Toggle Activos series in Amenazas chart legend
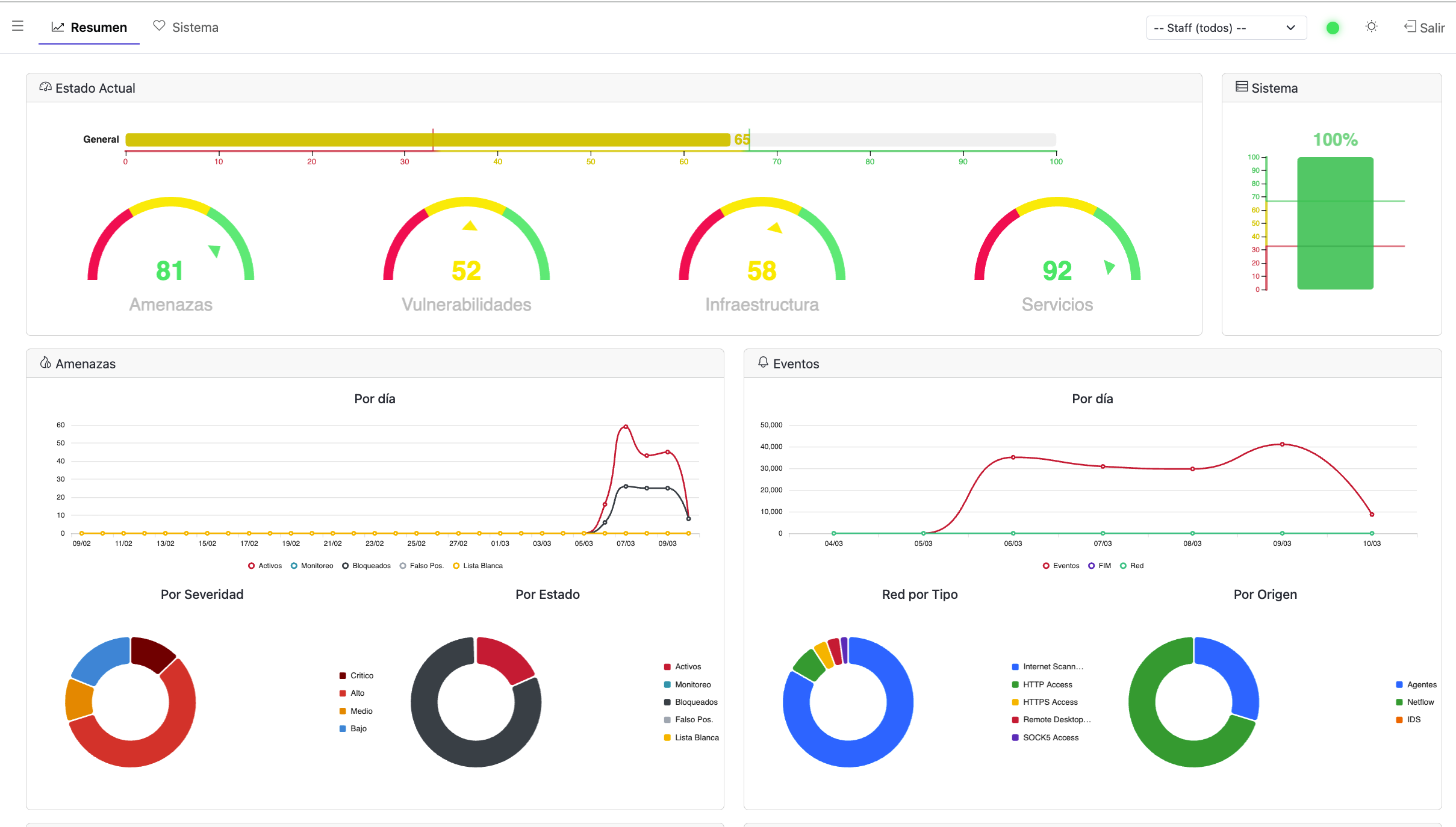 click(x=265, y=566)
